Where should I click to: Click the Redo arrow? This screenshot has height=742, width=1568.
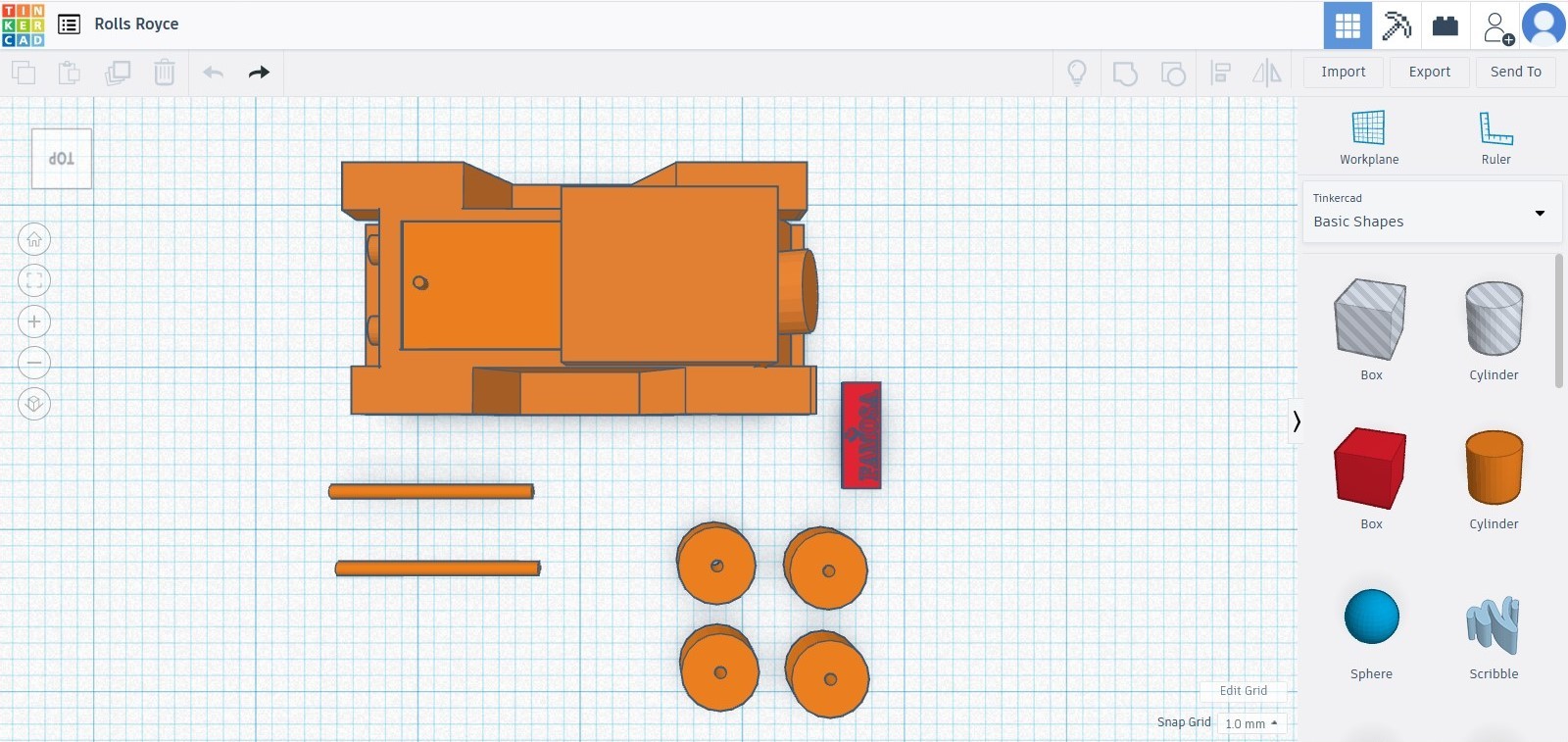[259, 73]
